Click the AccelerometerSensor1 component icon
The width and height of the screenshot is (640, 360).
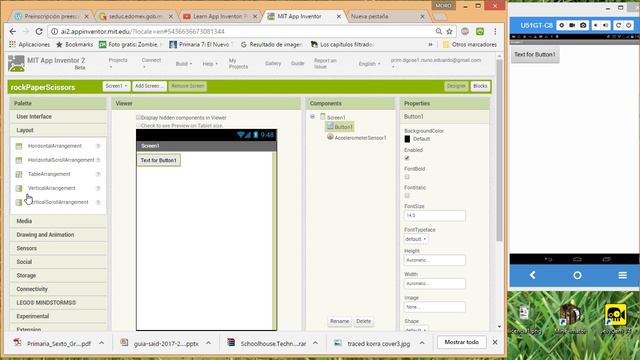pyautogui.click(x=330, y=137)
